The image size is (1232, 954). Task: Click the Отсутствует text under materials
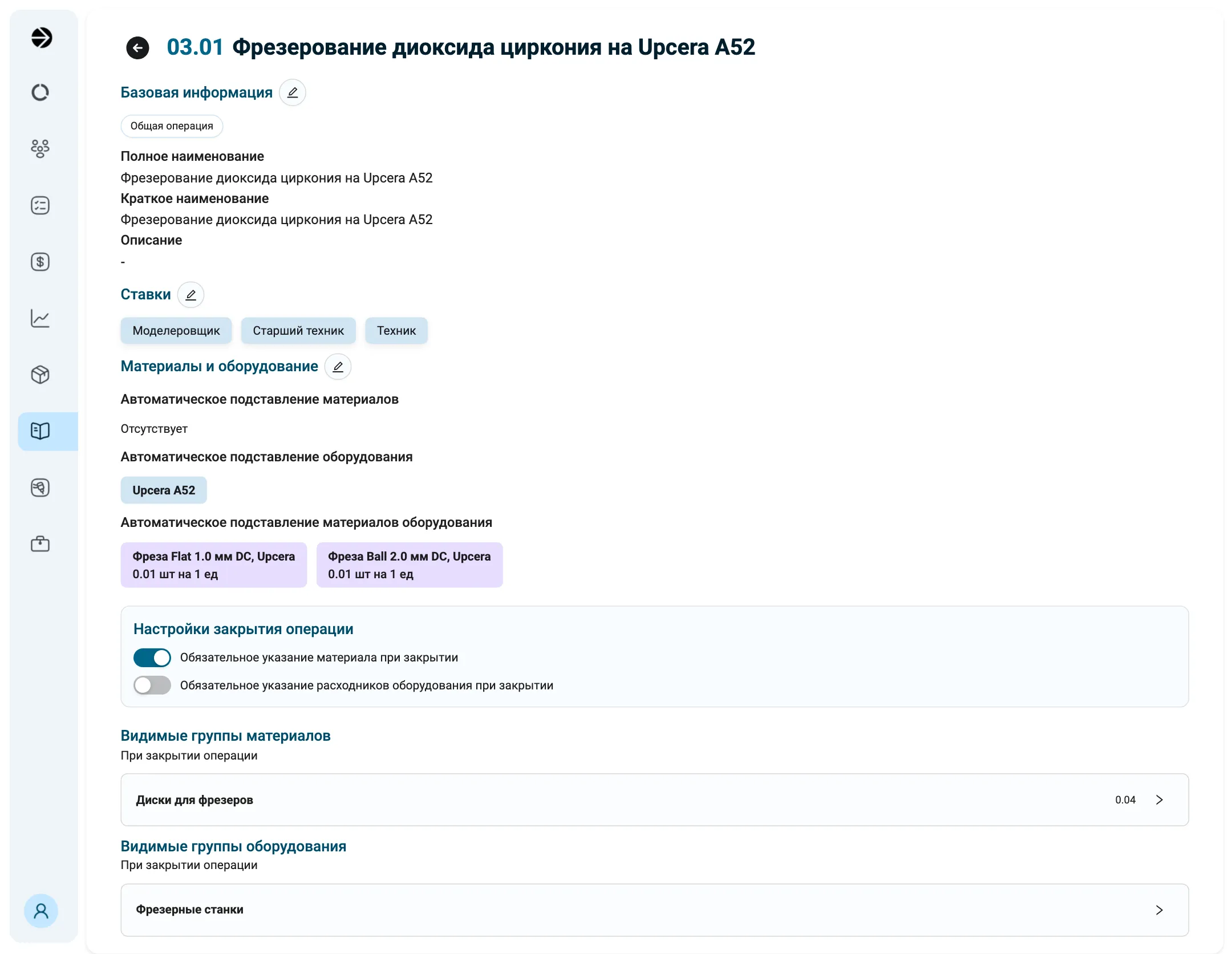tap(154, 429)
